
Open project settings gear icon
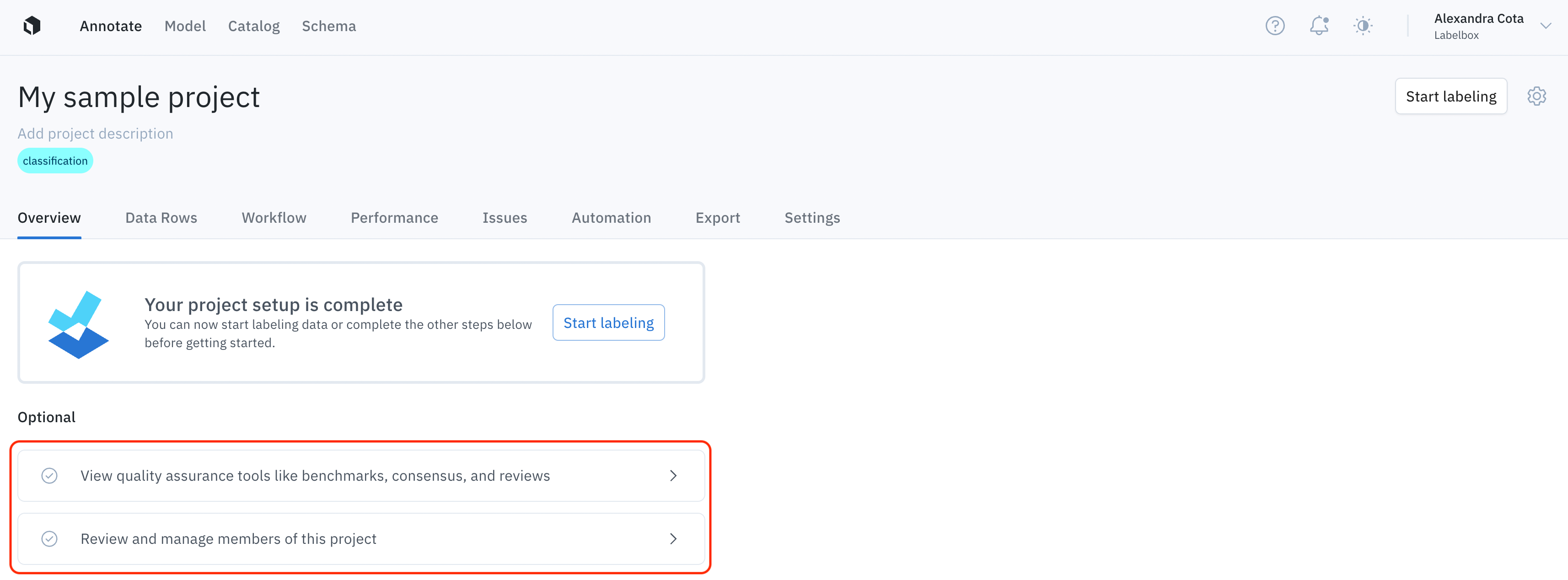[1536, 96]
